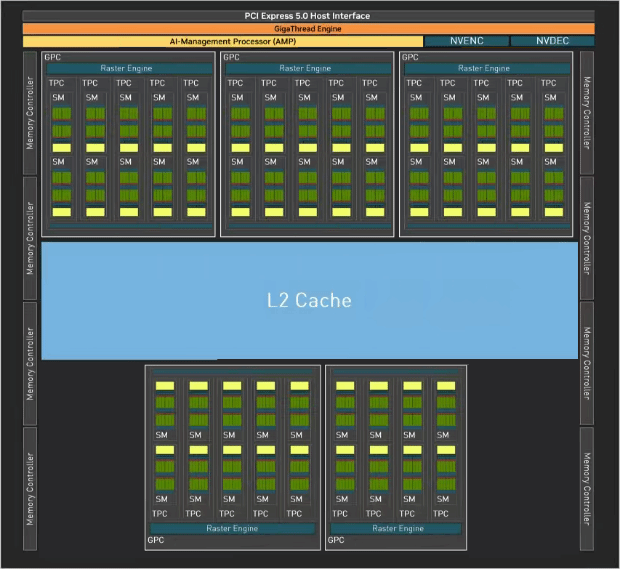Viewport: 620px width, 569px height.
Task: Click first upper SM label in top-middle GPC
Action: point(237,97)
